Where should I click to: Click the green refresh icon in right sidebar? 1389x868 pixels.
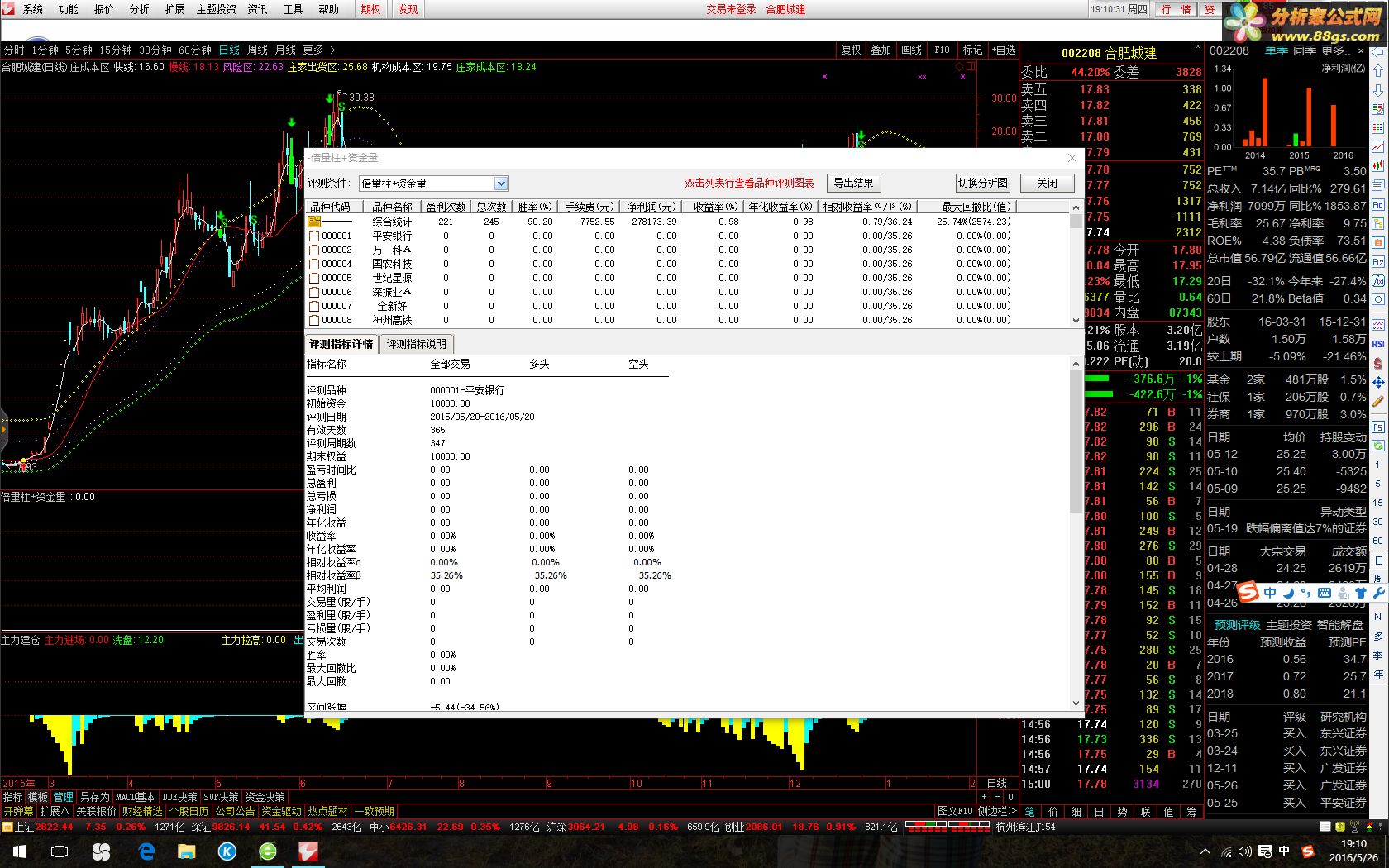pos(1378,446)
